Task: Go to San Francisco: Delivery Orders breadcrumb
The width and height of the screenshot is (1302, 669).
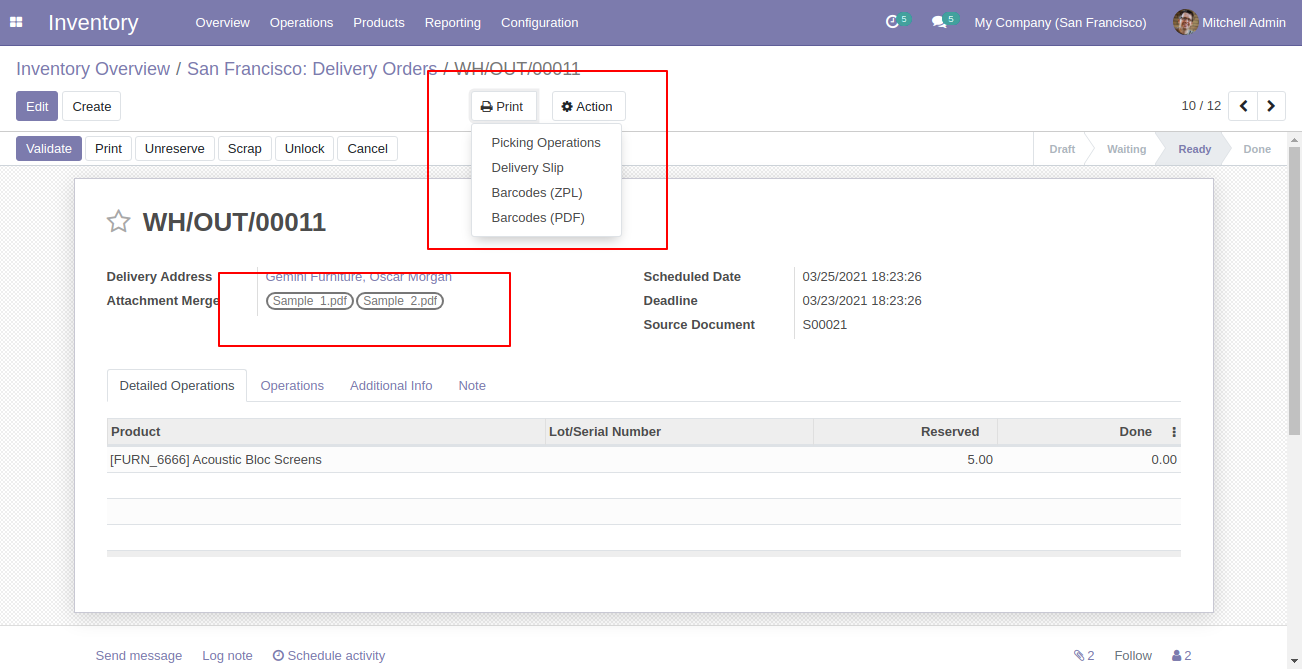Action: click(312, 69)
